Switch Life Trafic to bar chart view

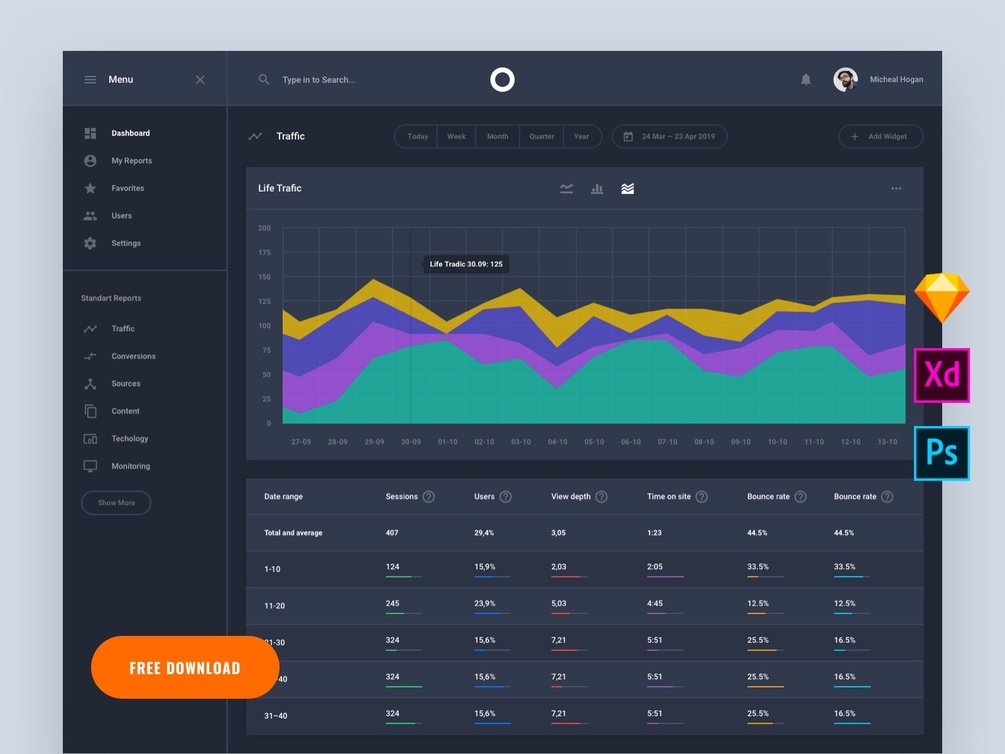point(597,188)
